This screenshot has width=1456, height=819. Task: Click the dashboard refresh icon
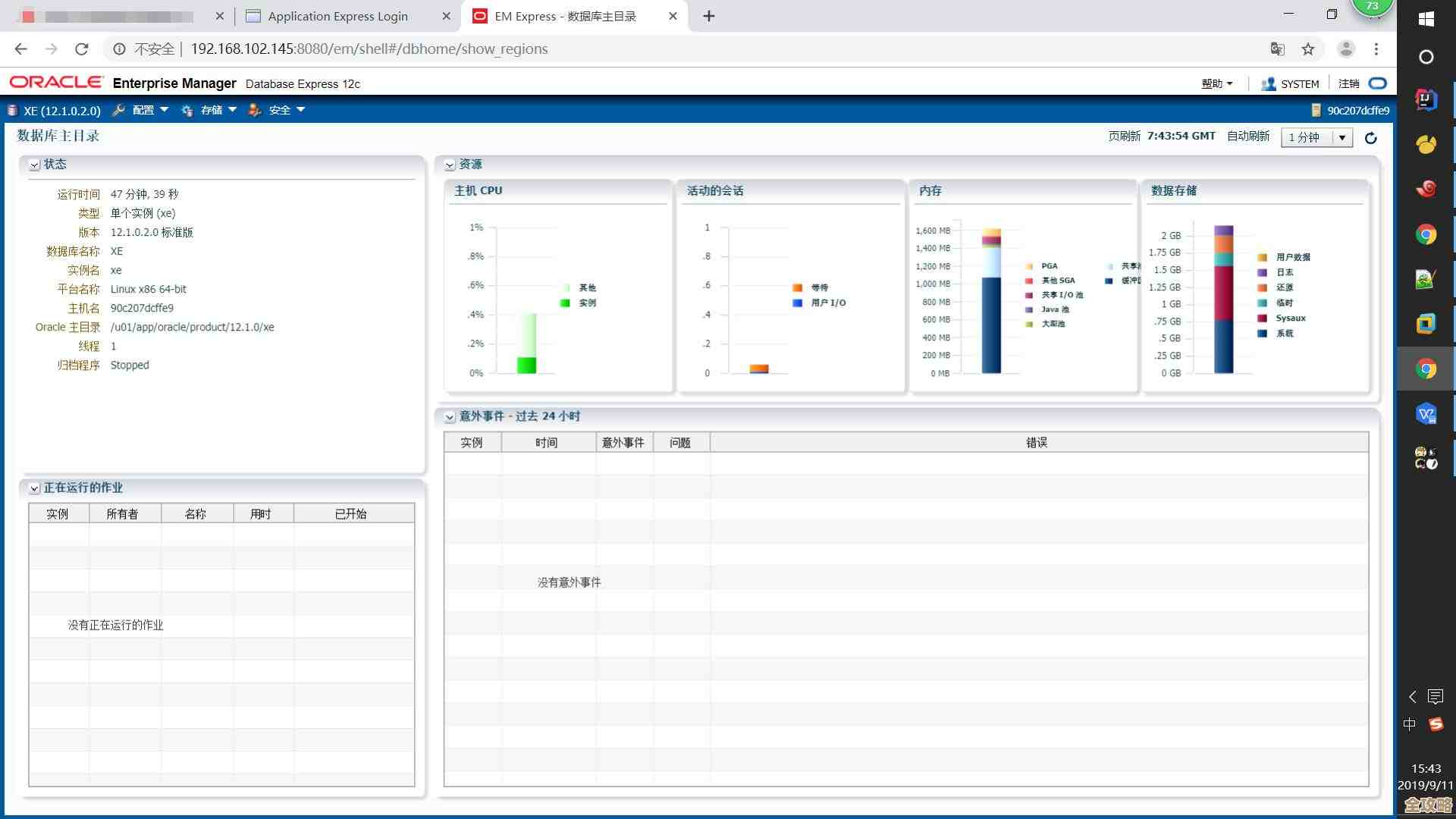click(1371, 137)
